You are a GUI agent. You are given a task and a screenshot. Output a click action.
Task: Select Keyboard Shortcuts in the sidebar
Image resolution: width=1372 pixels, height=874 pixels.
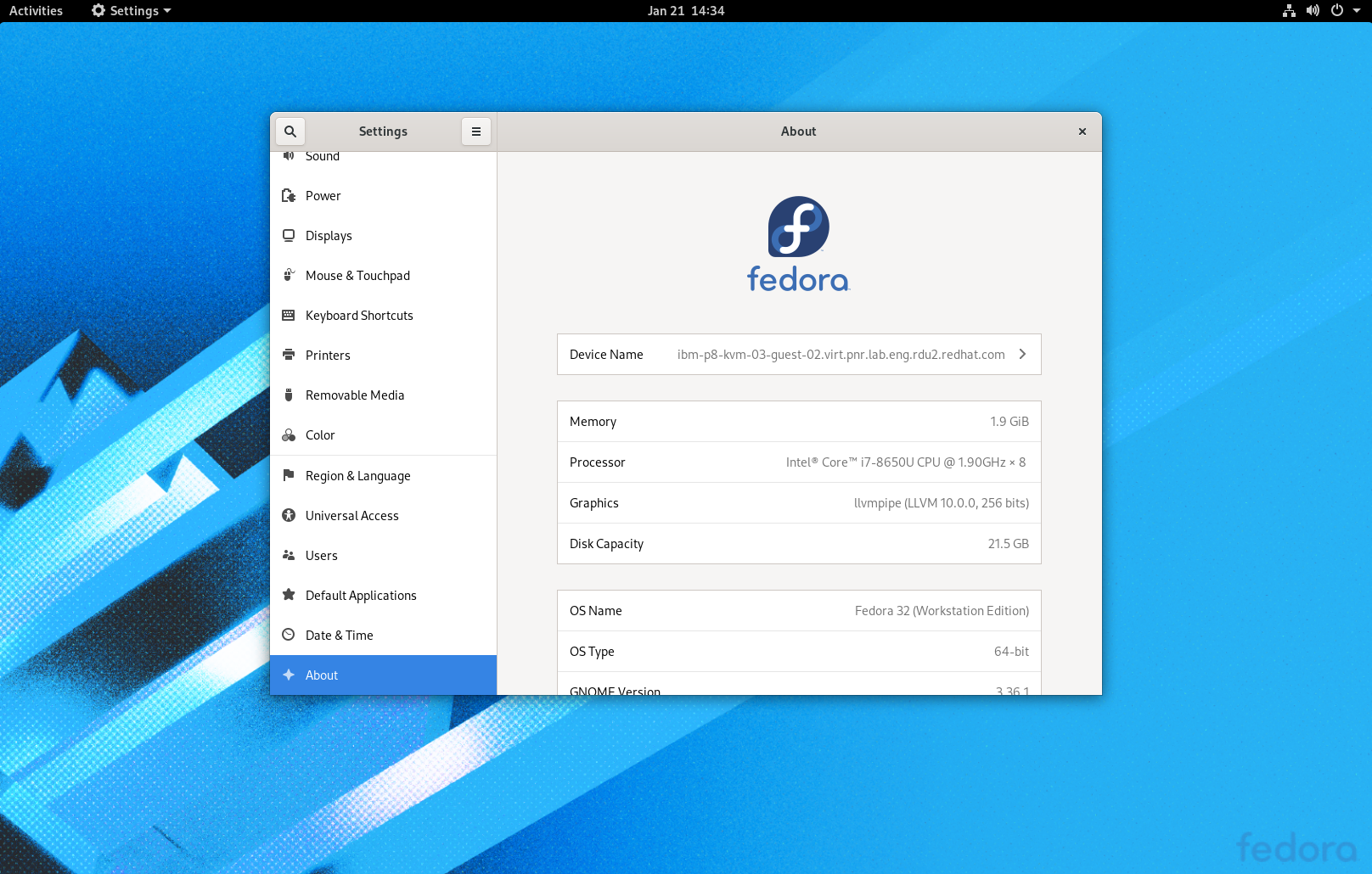383,316
